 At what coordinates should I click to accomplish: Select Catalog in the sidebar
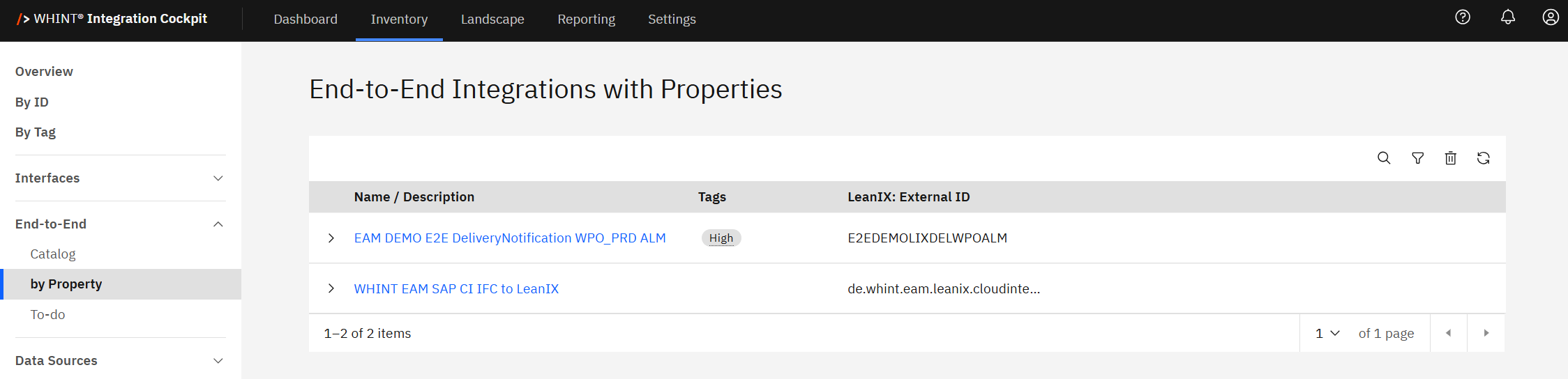53,254
